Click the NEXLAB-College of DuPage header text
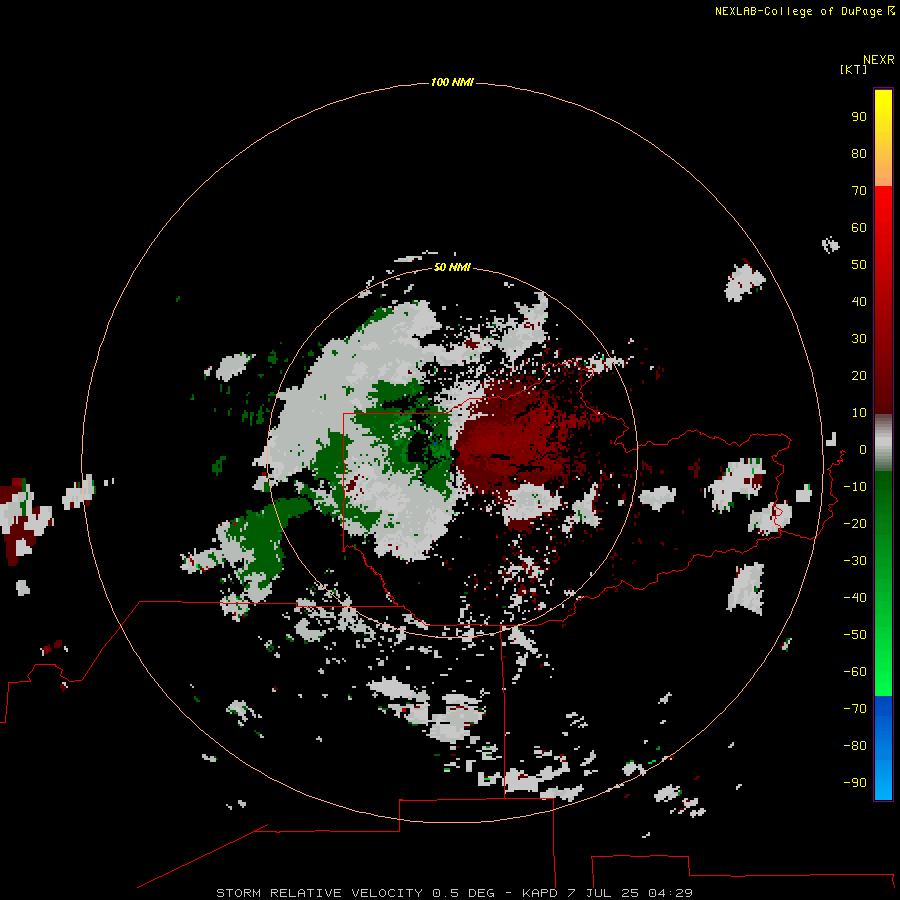 pos(804,11)
